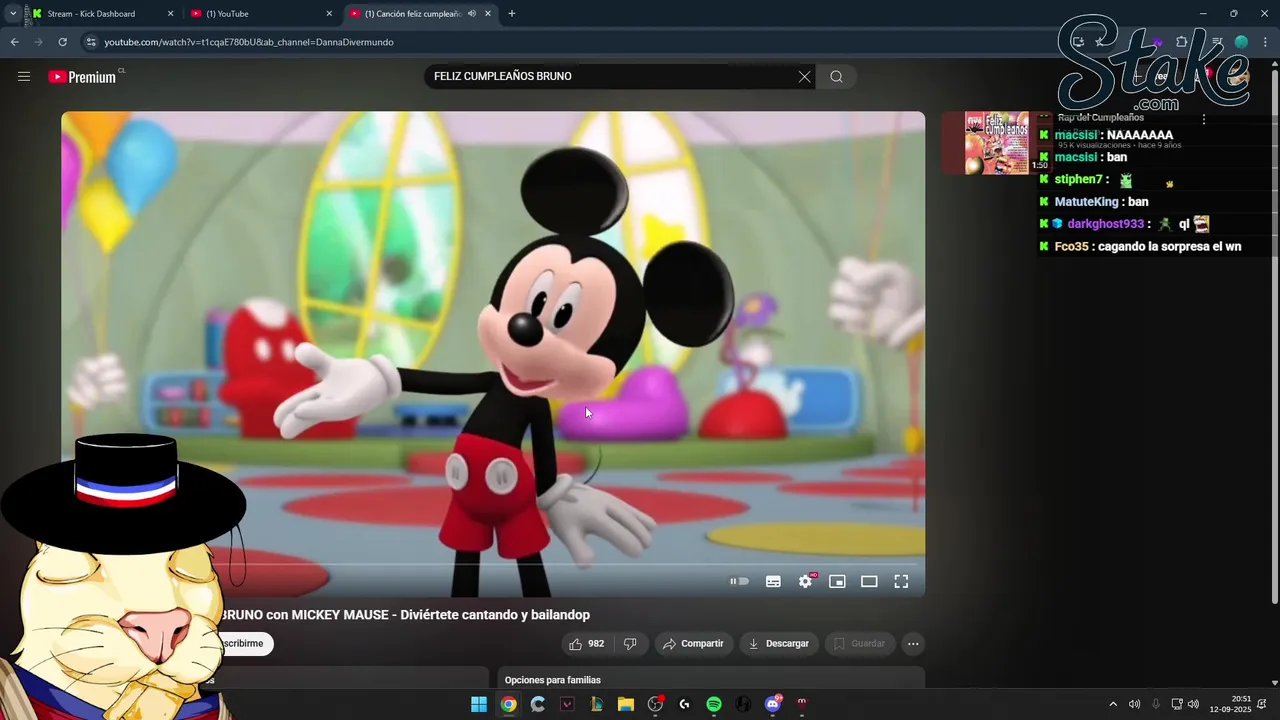
Task: Like the video with 982 likes
Action: (586, 644)
